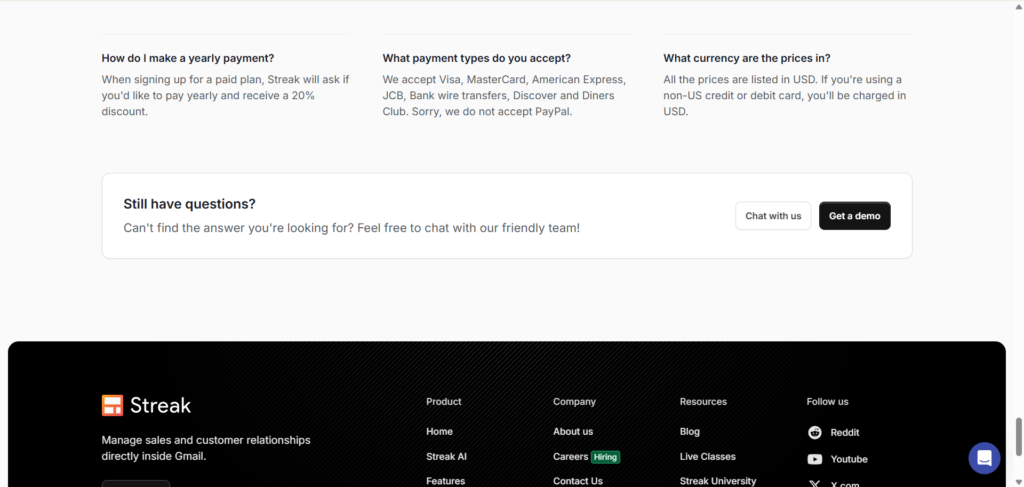This screenshot has width=1024, height=487.
Task: Click the Chat with us button
Action: point(773,215)
